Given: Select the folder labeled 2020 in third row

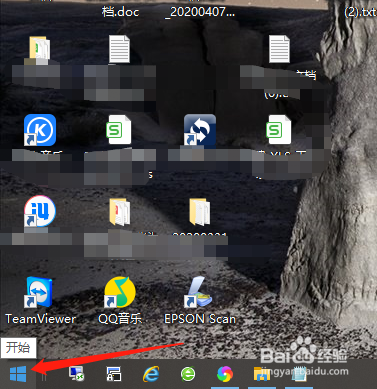Looking at the screenshot, I should click(x=200, y=212).
